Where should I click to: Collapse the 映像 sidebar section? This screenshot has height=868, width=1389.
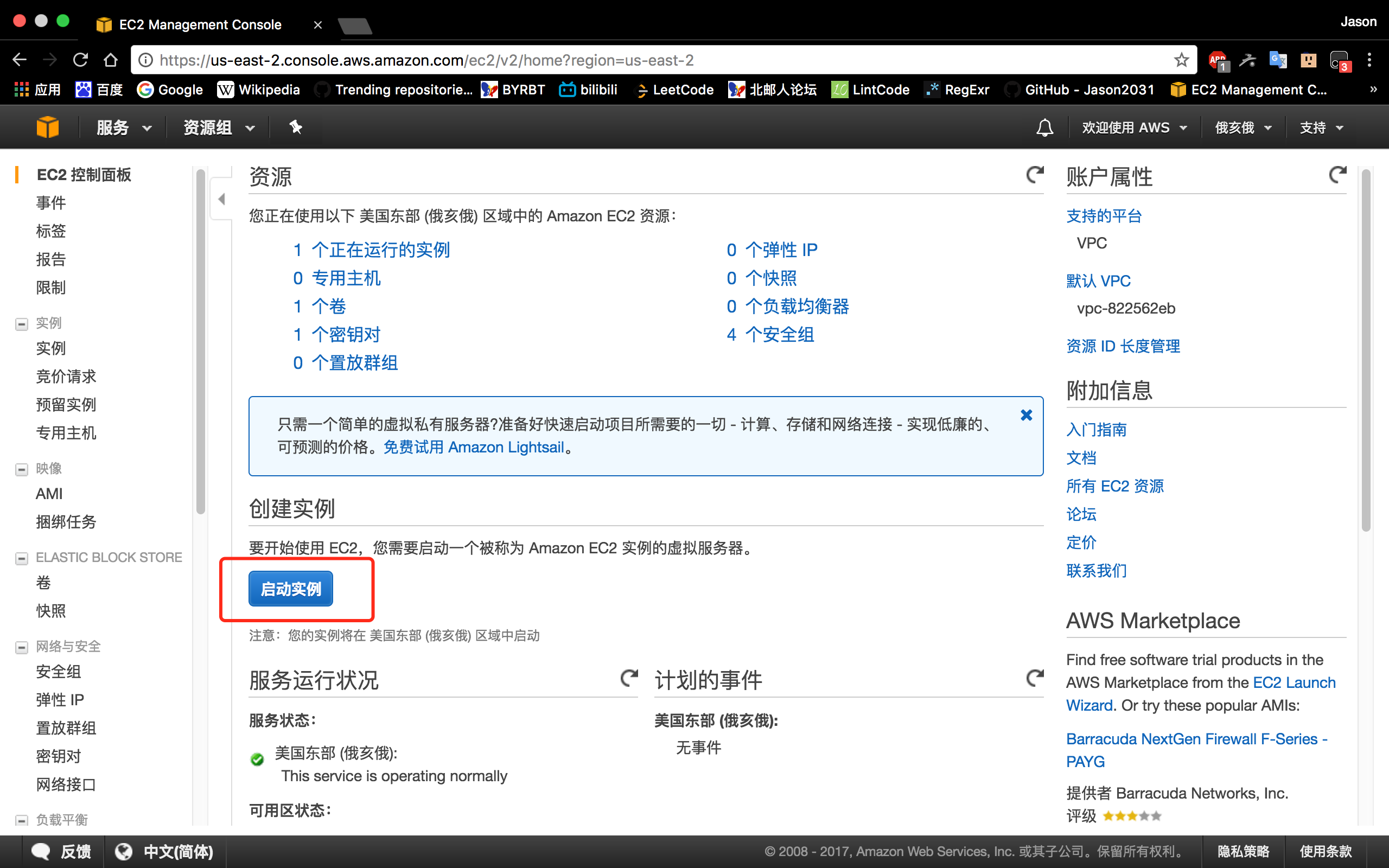click(x=22, y=470)
